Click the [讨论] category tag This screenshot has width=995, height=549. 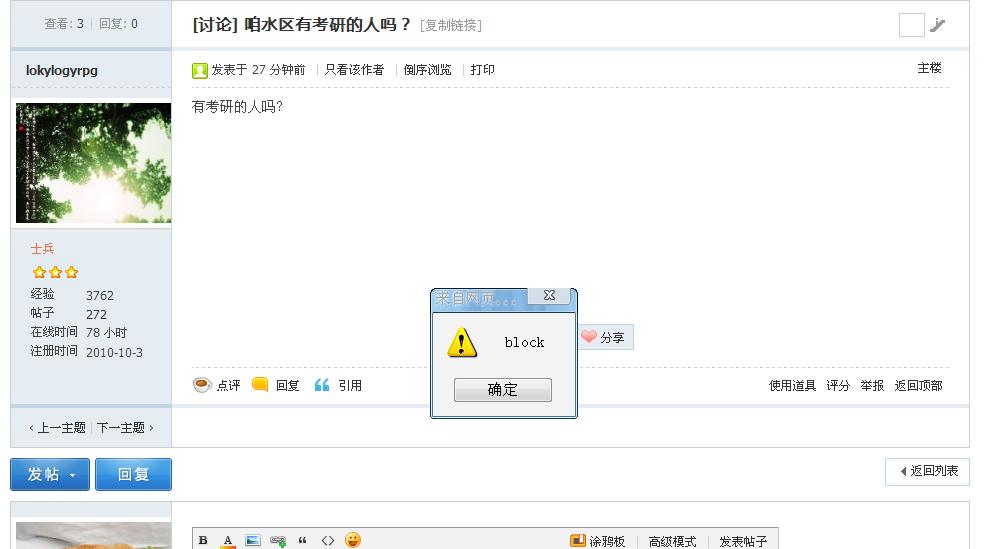point(215,25)
